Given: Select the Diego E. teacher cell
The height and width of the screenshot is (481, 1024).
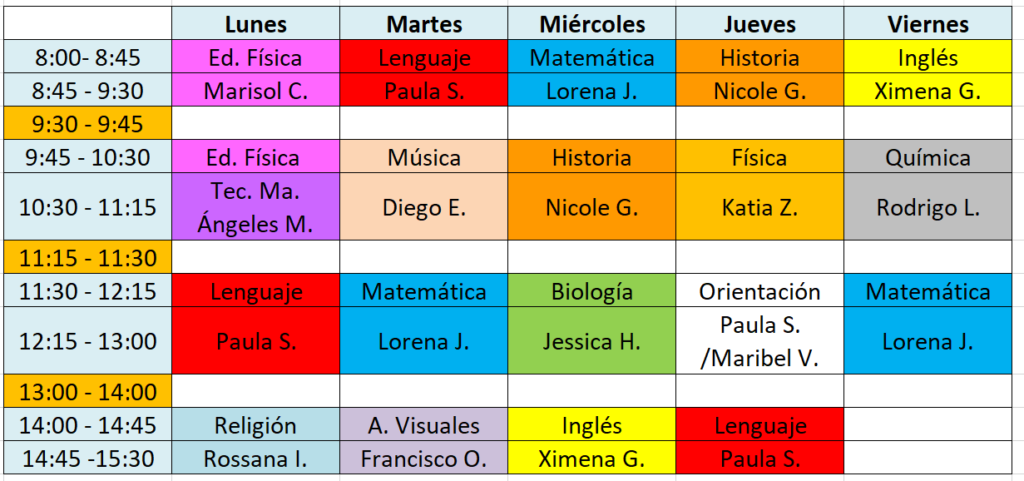Looking at the screenshot, I should [424, 207].
